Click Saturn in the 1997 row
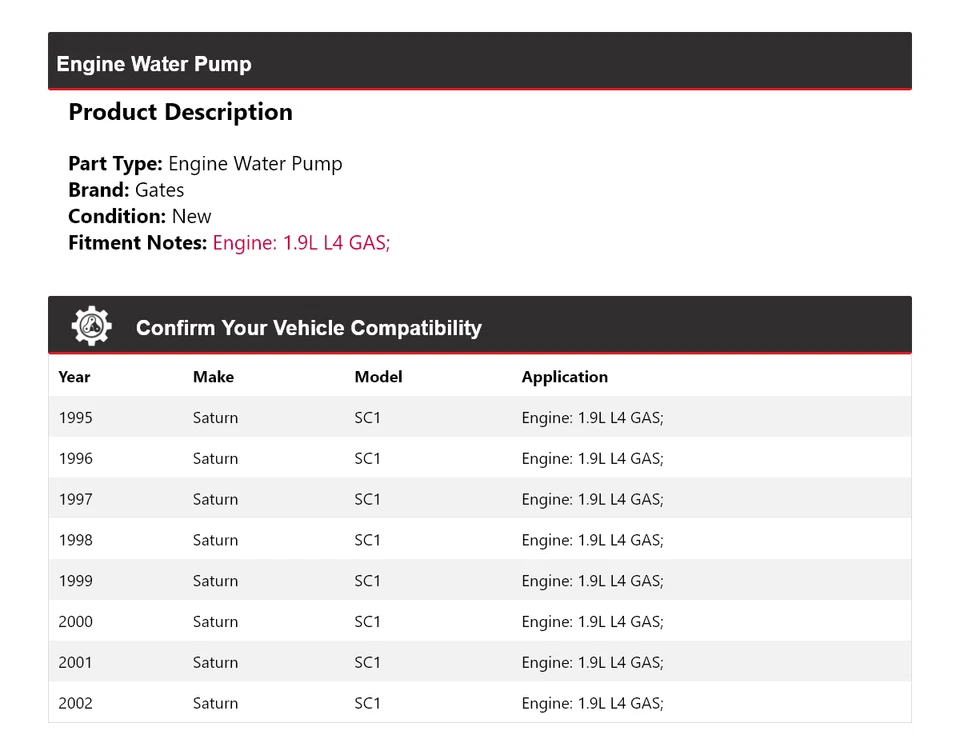 (x=215, y=500)
